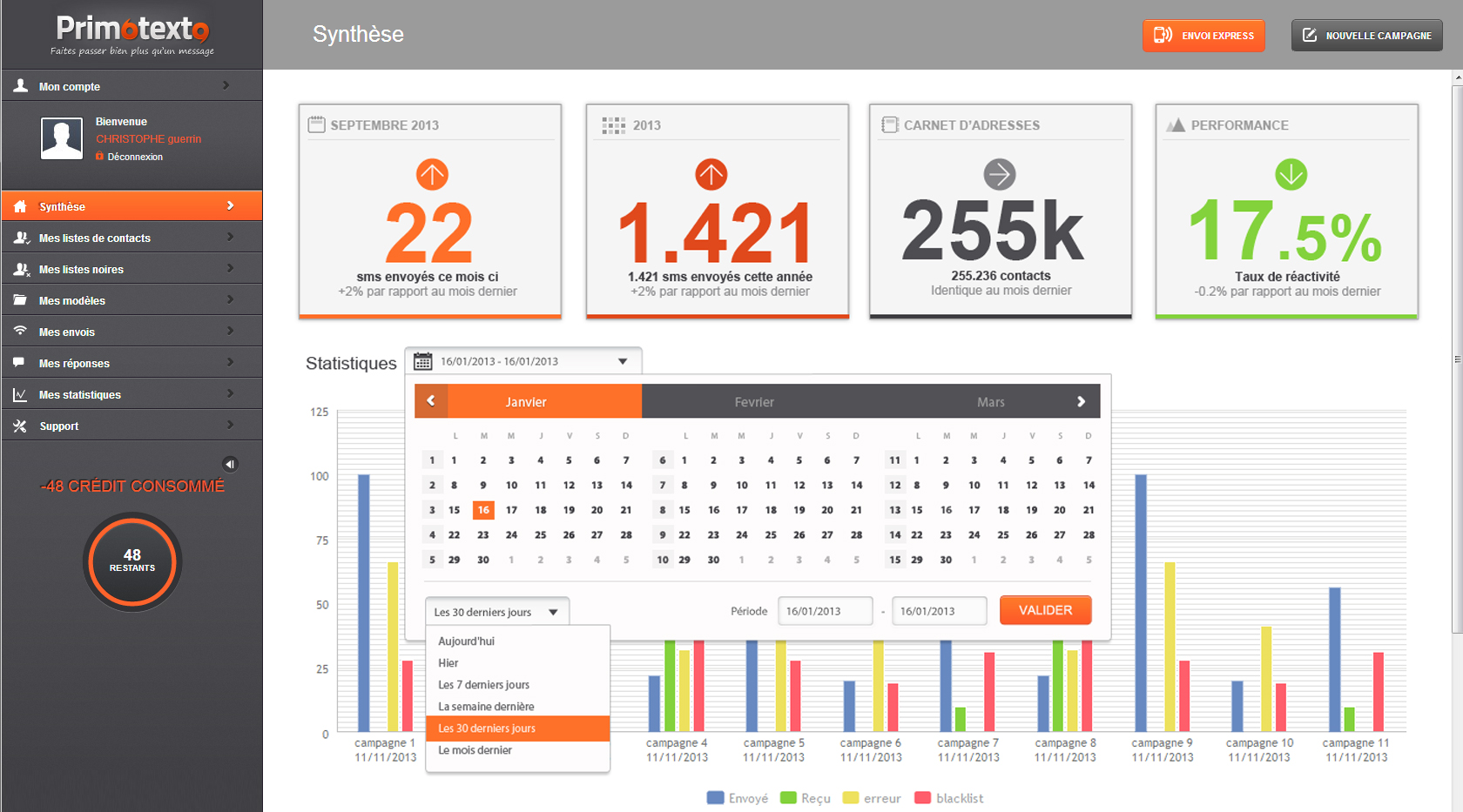Screen dimensions: 1463x812
Task: Click the Mon compte person icon
Action: point(20,85)
